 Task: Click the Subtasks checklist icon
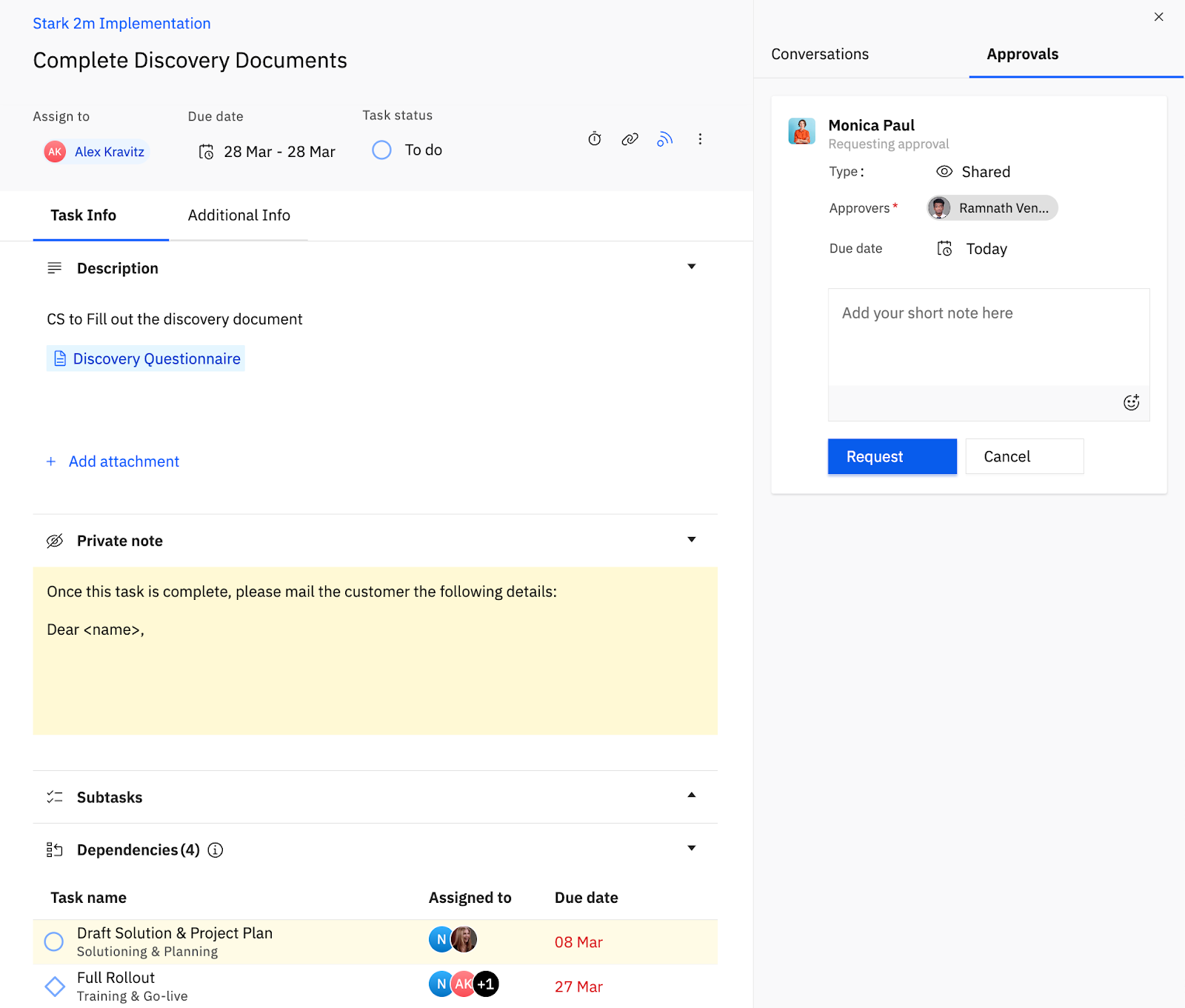click(x=54, y=797)
